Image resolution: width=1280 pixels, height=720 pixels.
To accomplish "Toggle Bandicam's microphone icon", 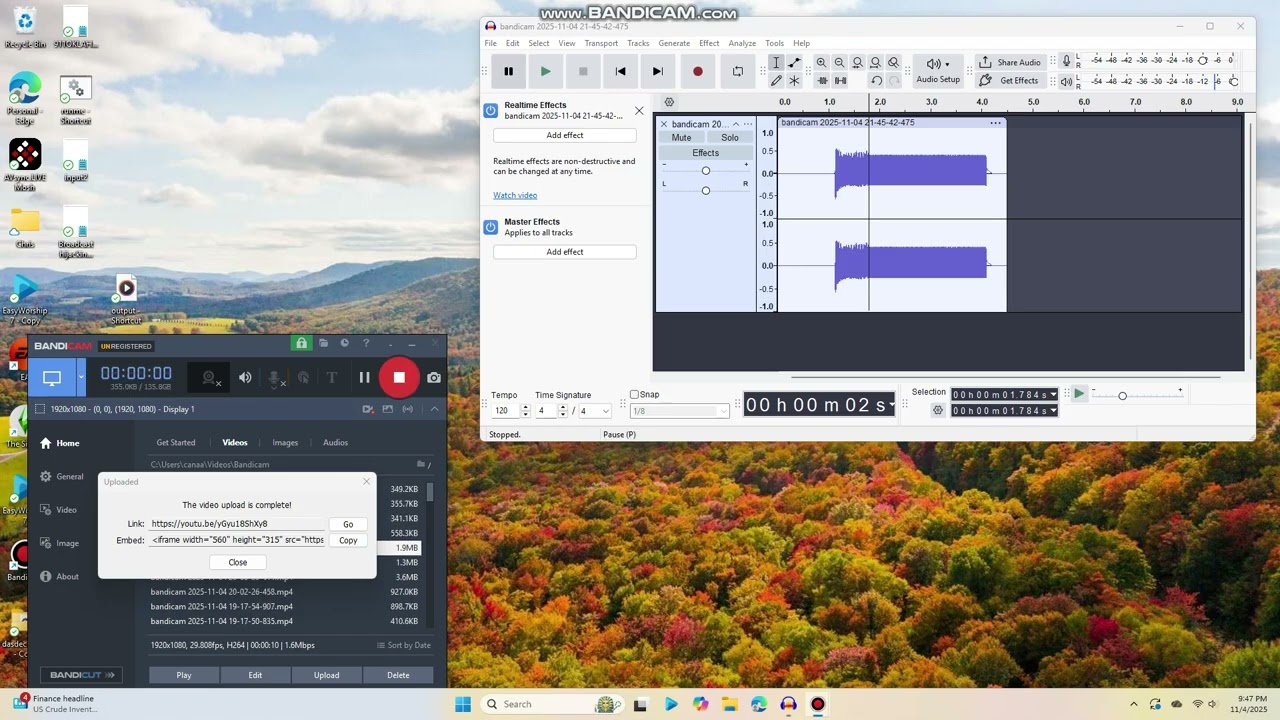I will pyautogui.click(x=274, y=378).
